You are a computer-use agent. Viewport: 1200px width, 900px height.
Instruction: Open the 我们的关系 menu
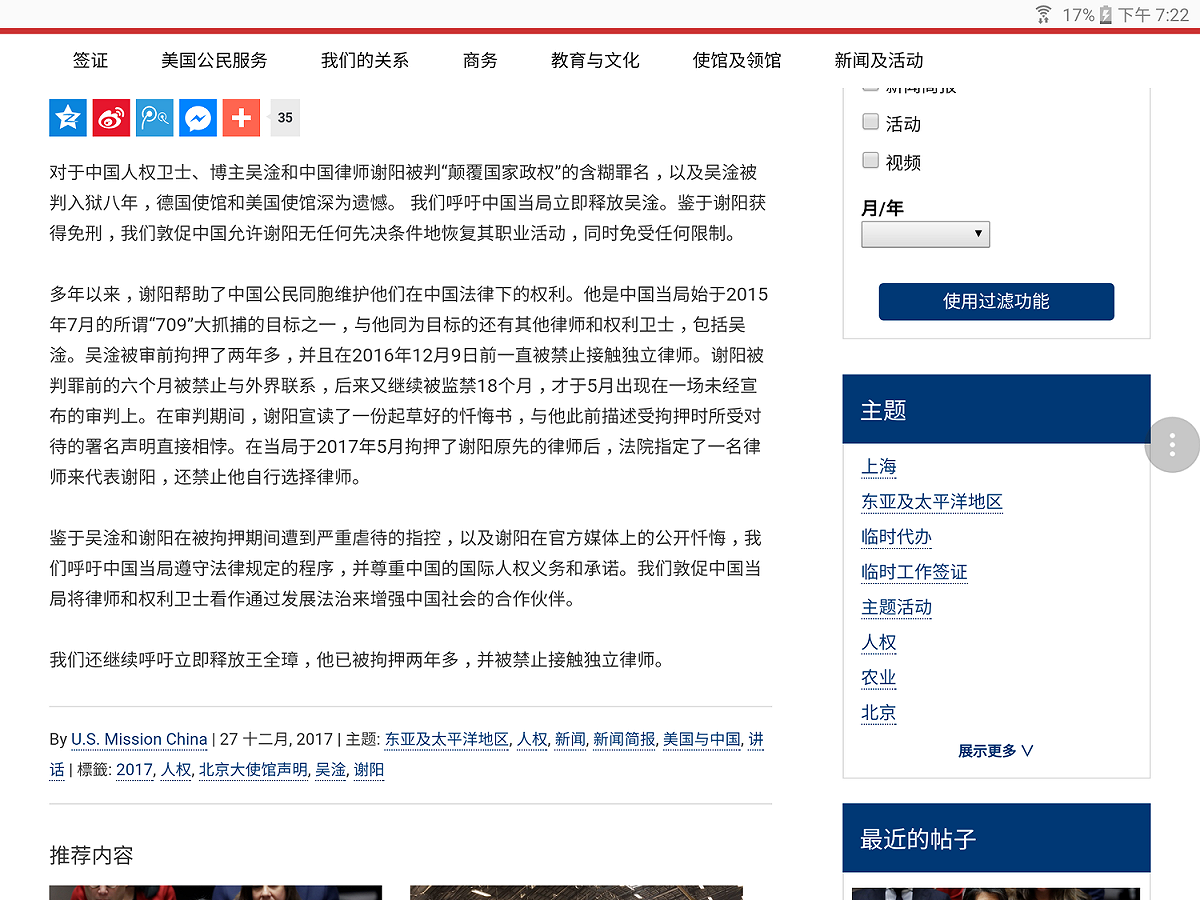[365, 60]
